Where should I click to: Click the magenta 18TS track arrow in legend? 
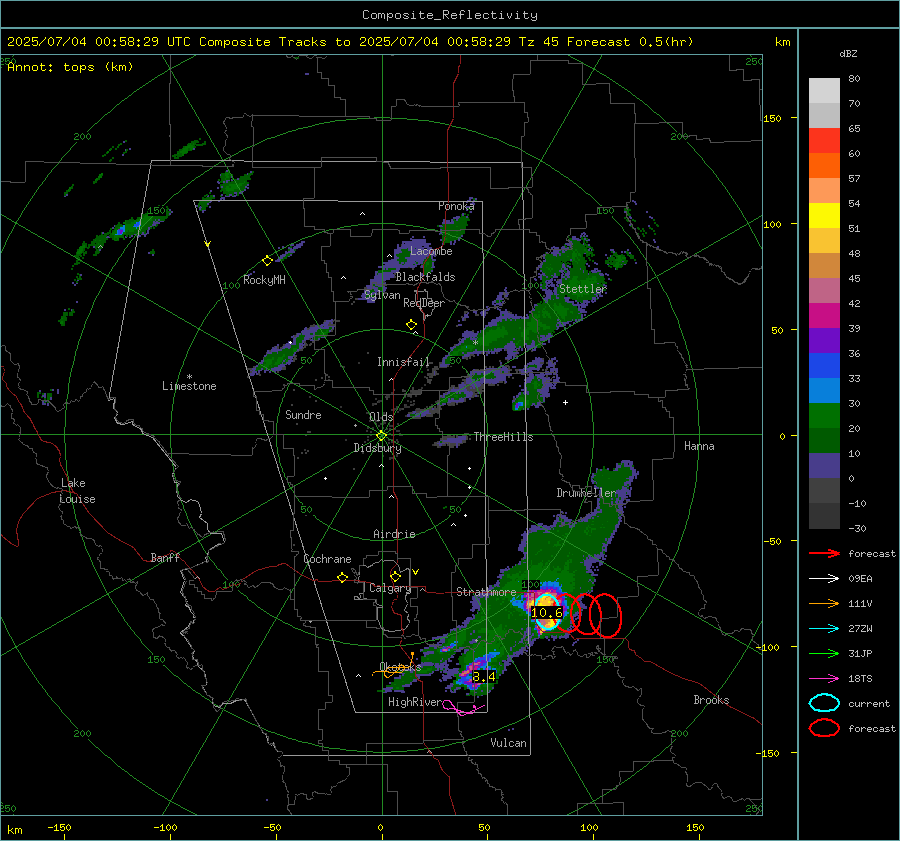824,679
